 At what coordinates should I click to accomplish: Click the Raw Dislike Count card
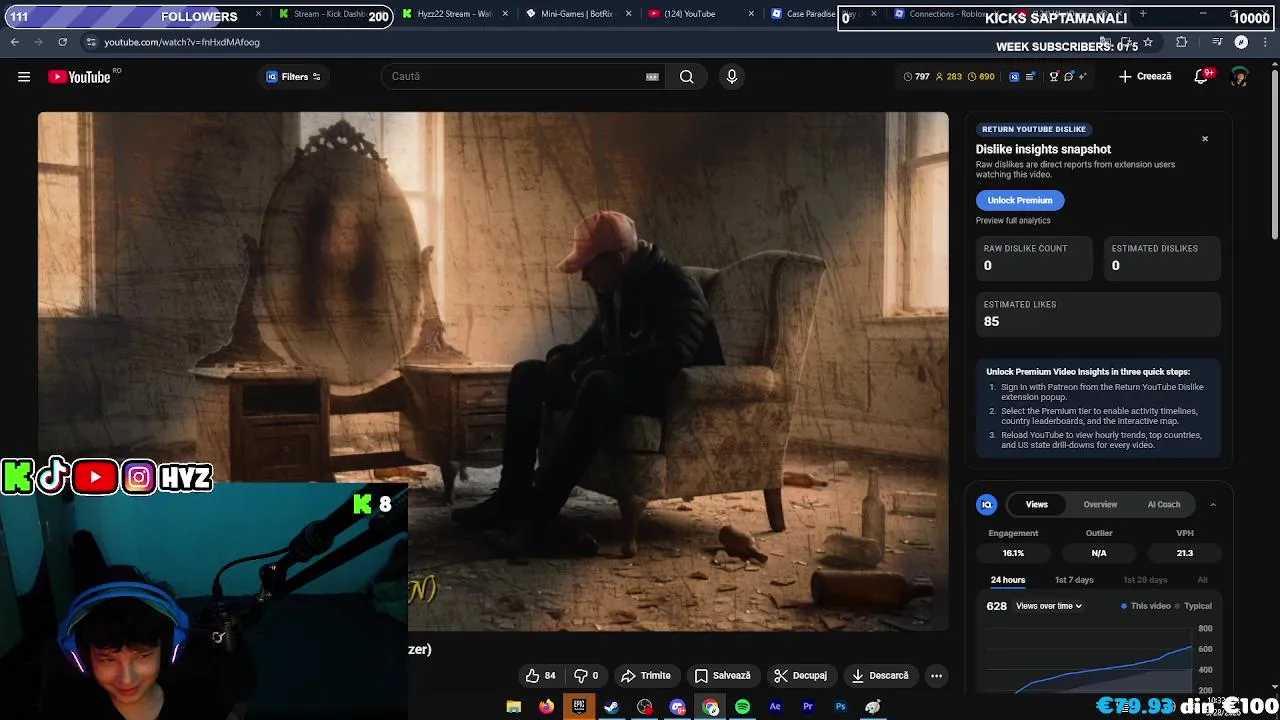coord(1035,258)
